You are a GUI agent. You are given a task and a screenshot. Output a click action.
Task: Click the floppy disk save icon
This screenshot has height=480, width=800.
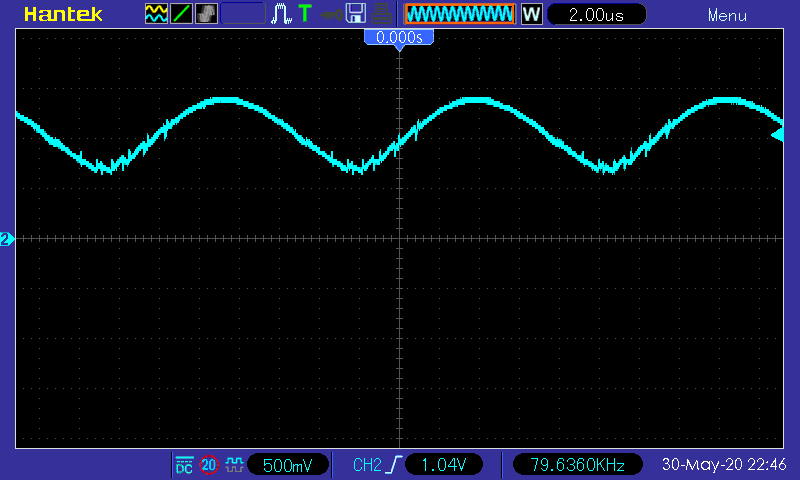click(x=356, y=14)
